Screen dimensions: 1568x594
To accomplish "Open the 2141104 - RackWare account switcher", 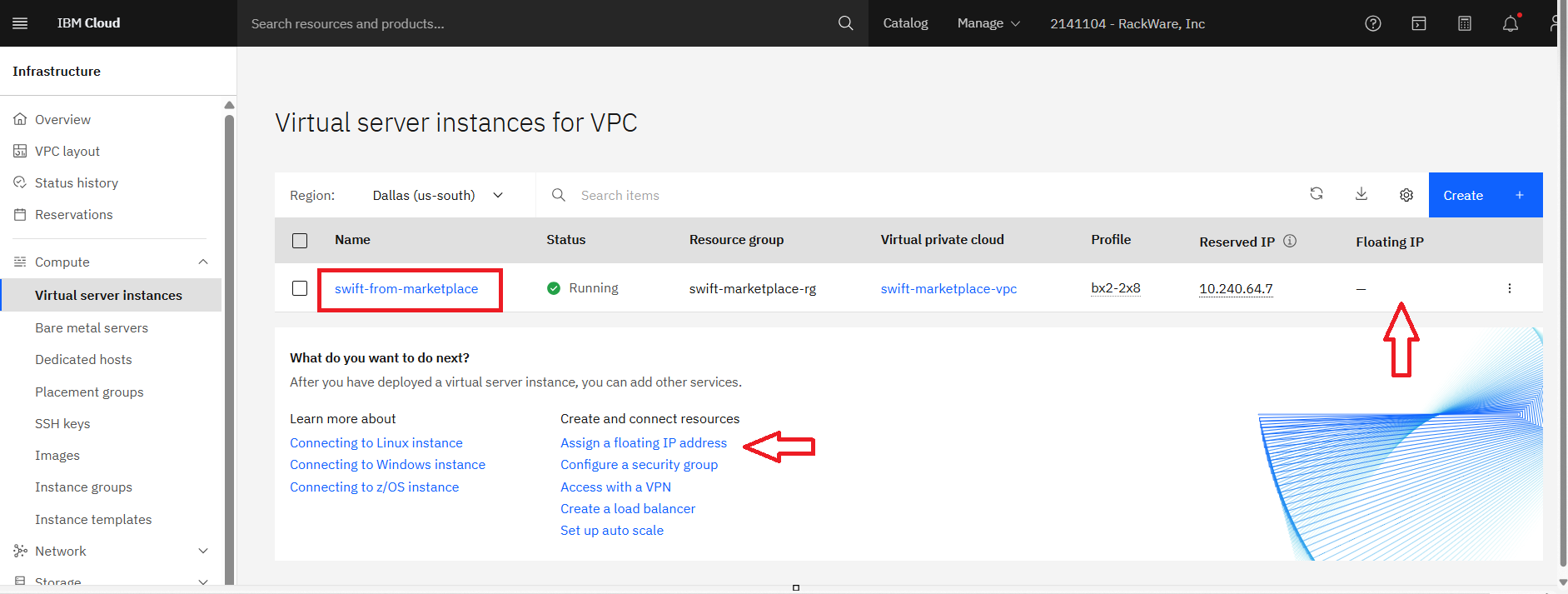I will pyautogui.click(x=1127, y=23).
